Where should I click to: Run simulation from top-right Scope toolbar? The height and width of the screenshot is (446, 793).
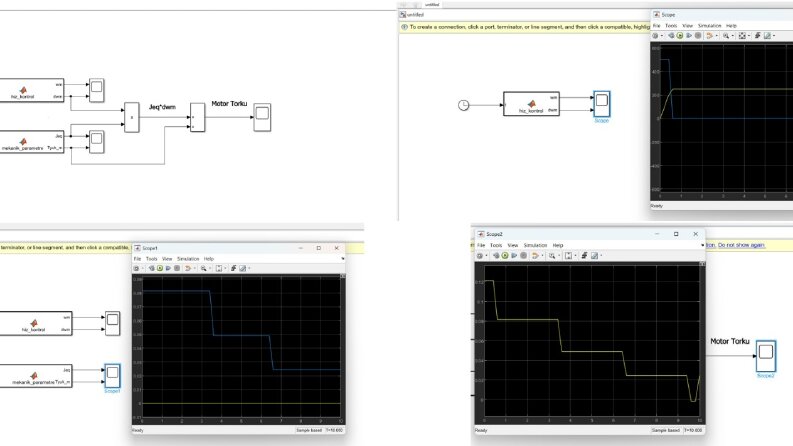(x=680, y=35)
